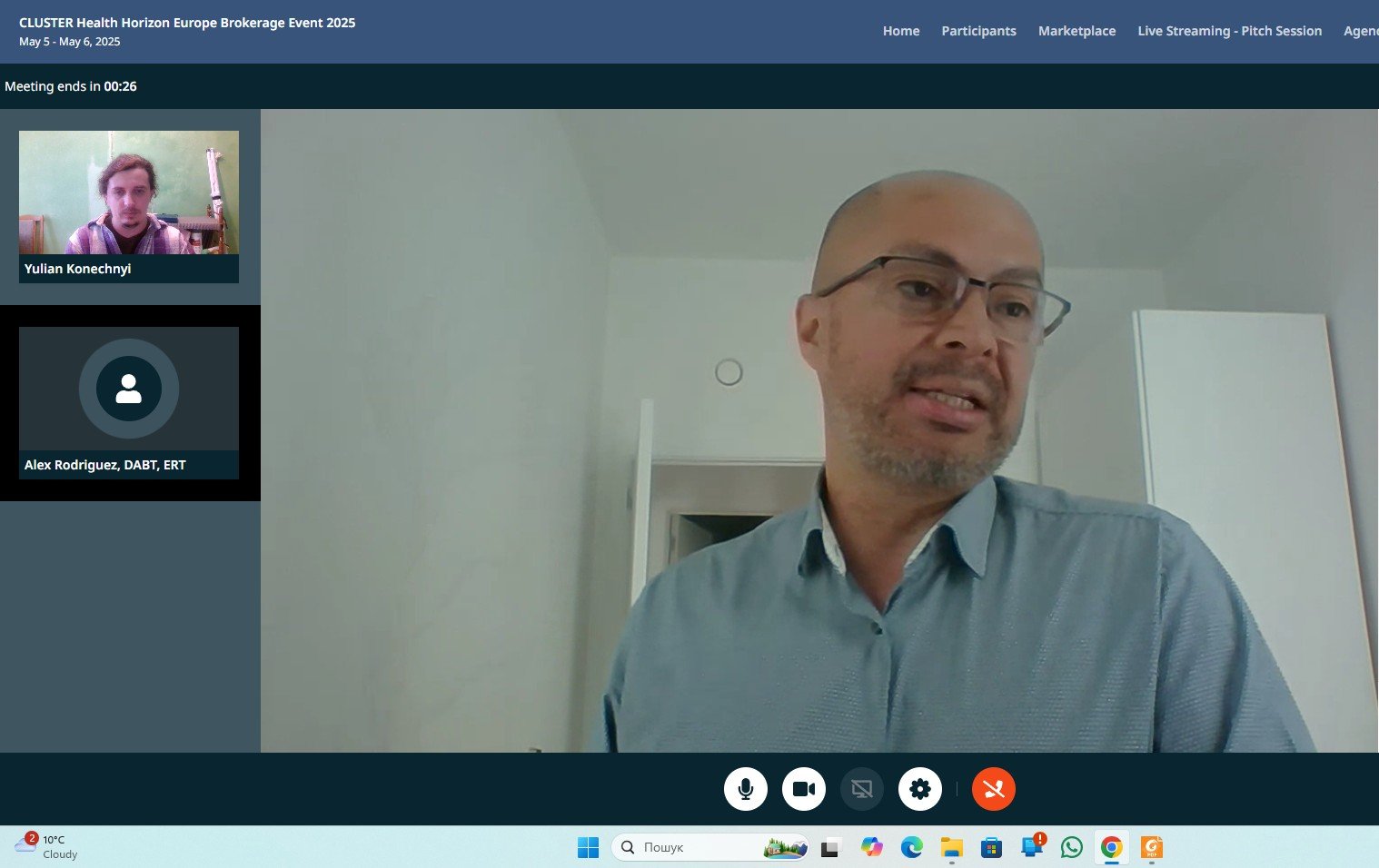The height and width of the screenshot is (868, 1379).
Task: Open Microsoft Edge from taskbar
Action: [911, 847]
